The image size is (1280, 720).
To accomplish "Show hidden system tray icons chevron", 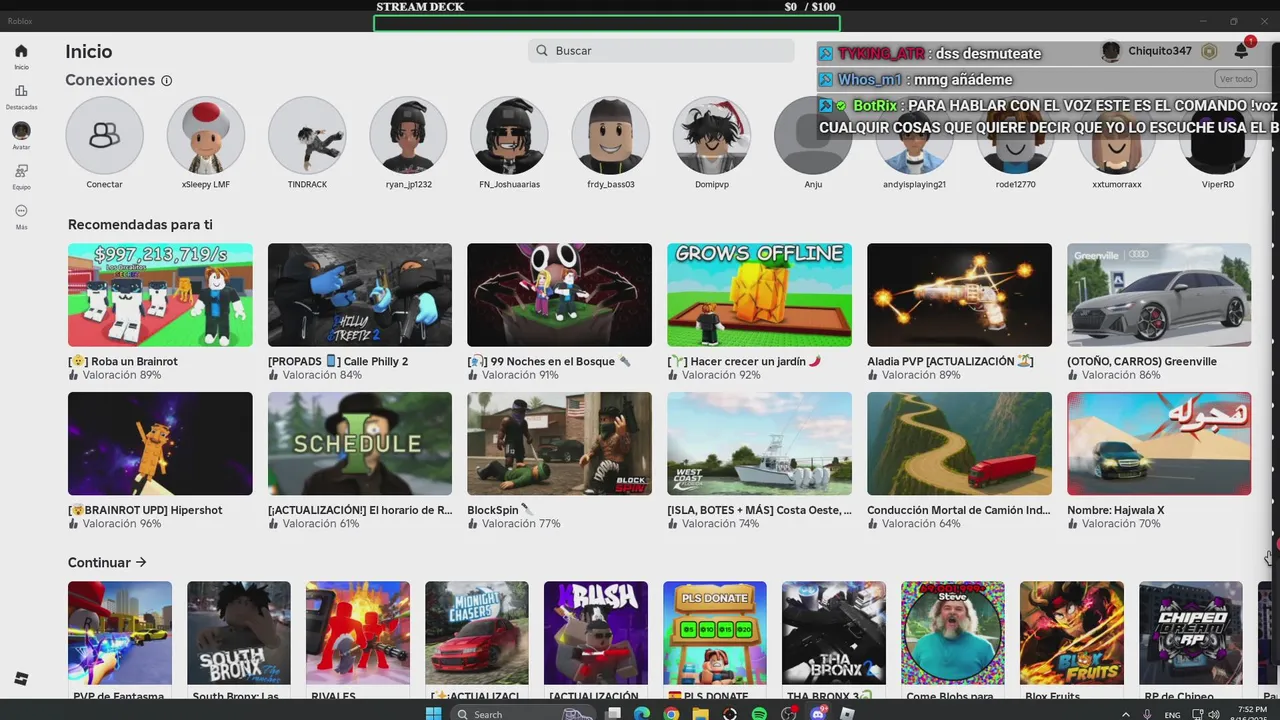I will tap(1126, 714).
